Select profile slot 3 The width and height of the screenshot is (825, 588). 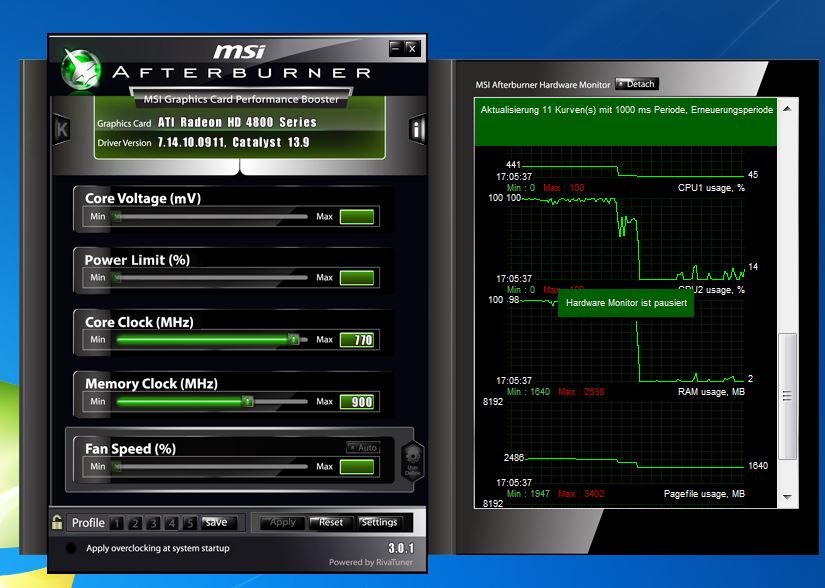(x=153, y=523)
